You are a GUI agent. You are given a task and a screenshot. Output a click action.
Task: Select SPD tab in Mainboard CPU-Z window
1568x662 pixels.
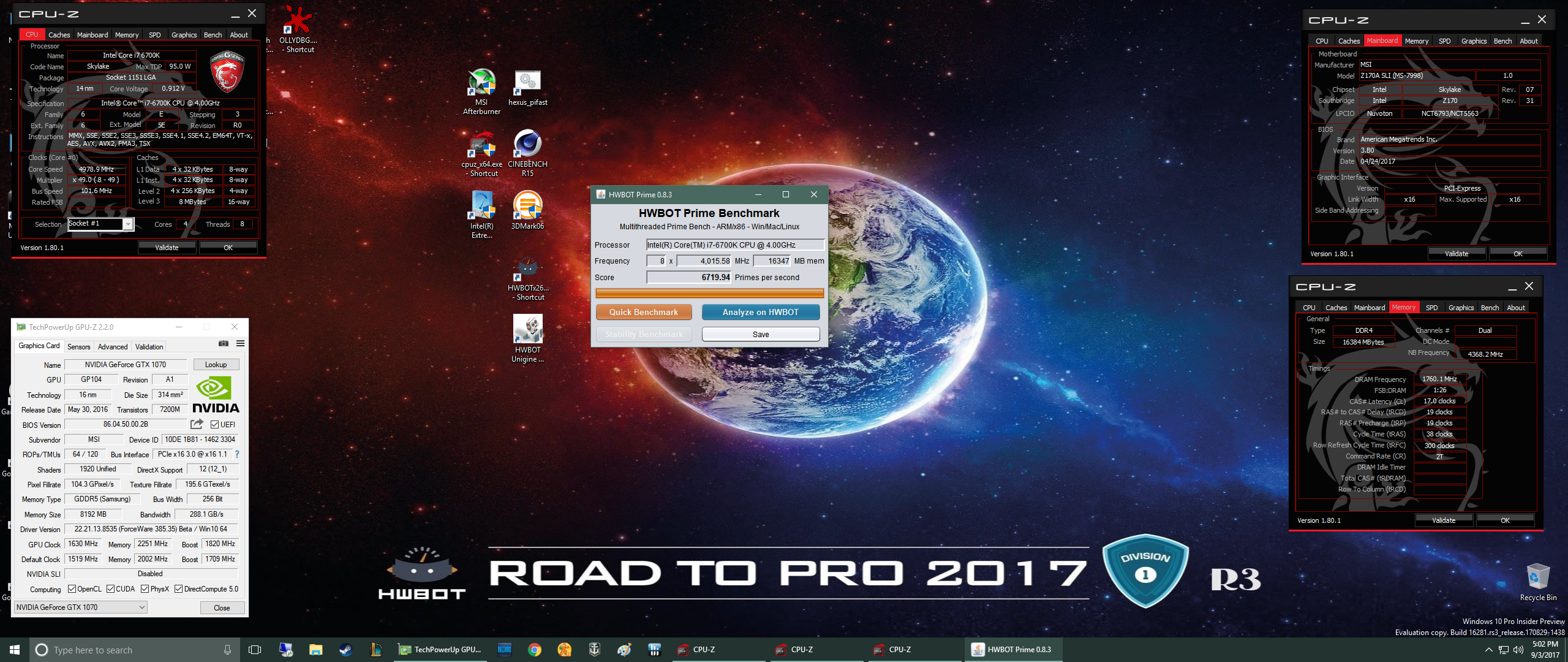(x=1444, y=41)
